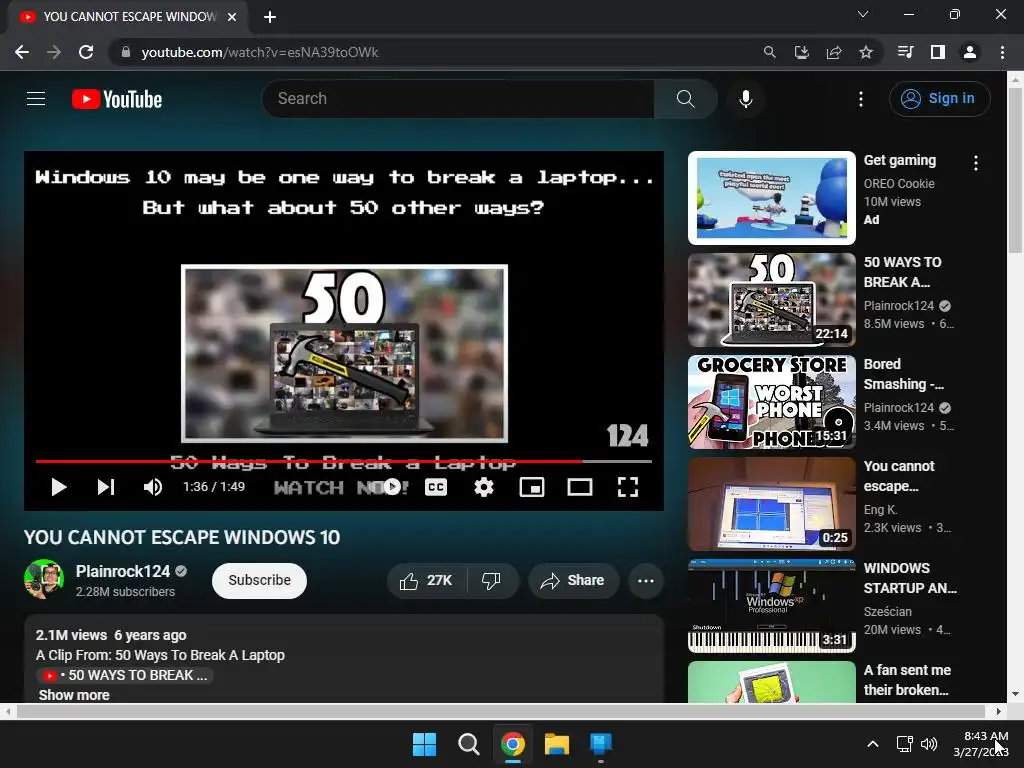Open Chrome zoom magnifier icon in address bar
The width and height of the screenshot is (1024, 768).
click(x=769, y=52)
